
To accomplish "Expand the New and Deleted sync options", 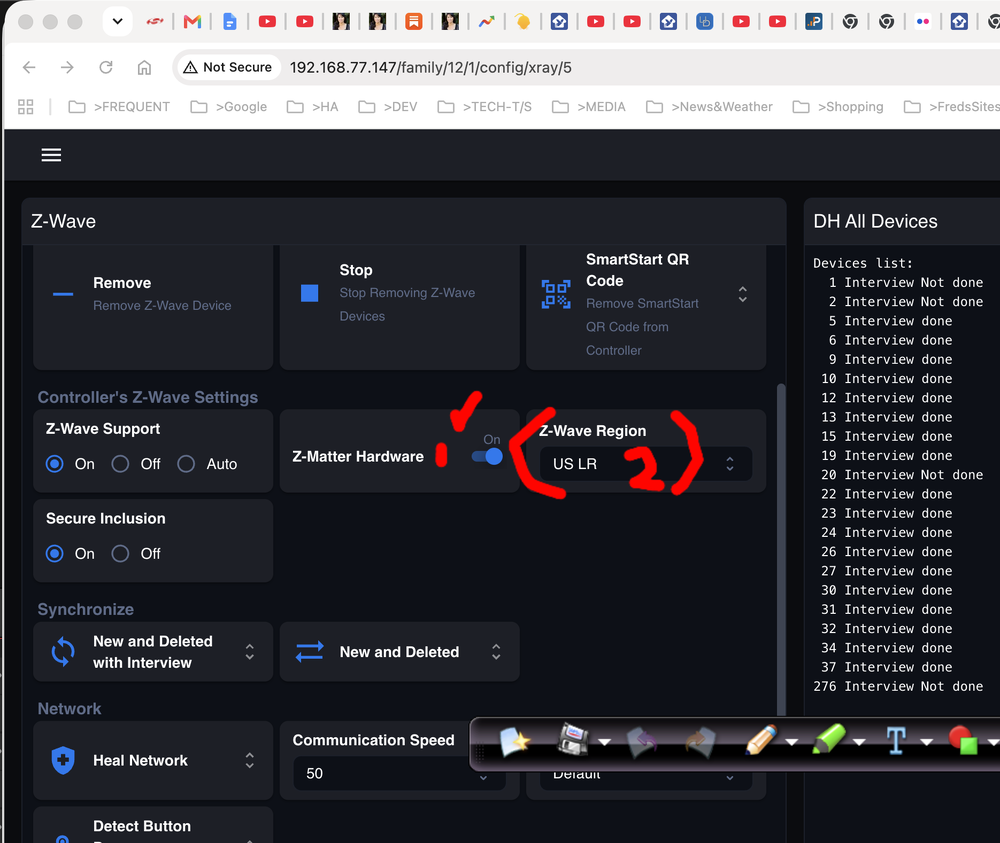I will (x=496, y=652).
